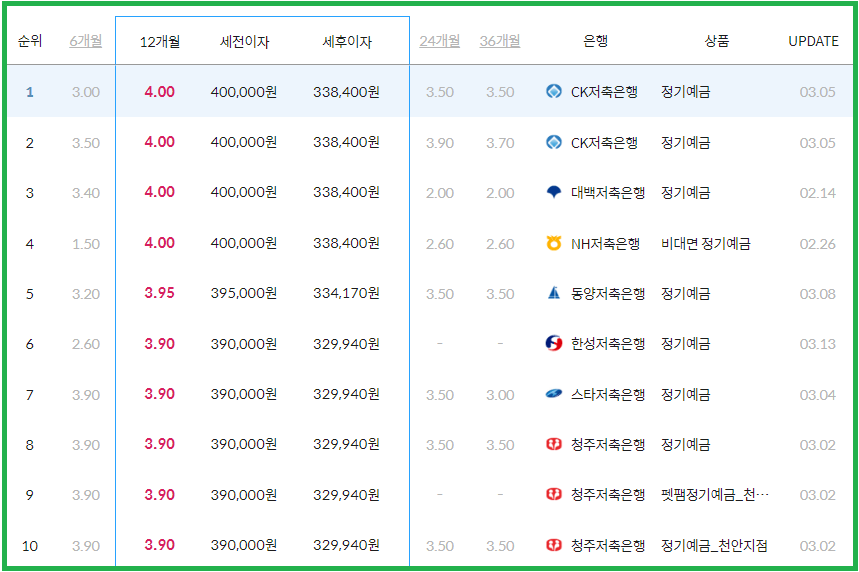The width and height of the screenshot is (859, 572).
Task: Select the 12개월 column header
Action: [159, 42]
